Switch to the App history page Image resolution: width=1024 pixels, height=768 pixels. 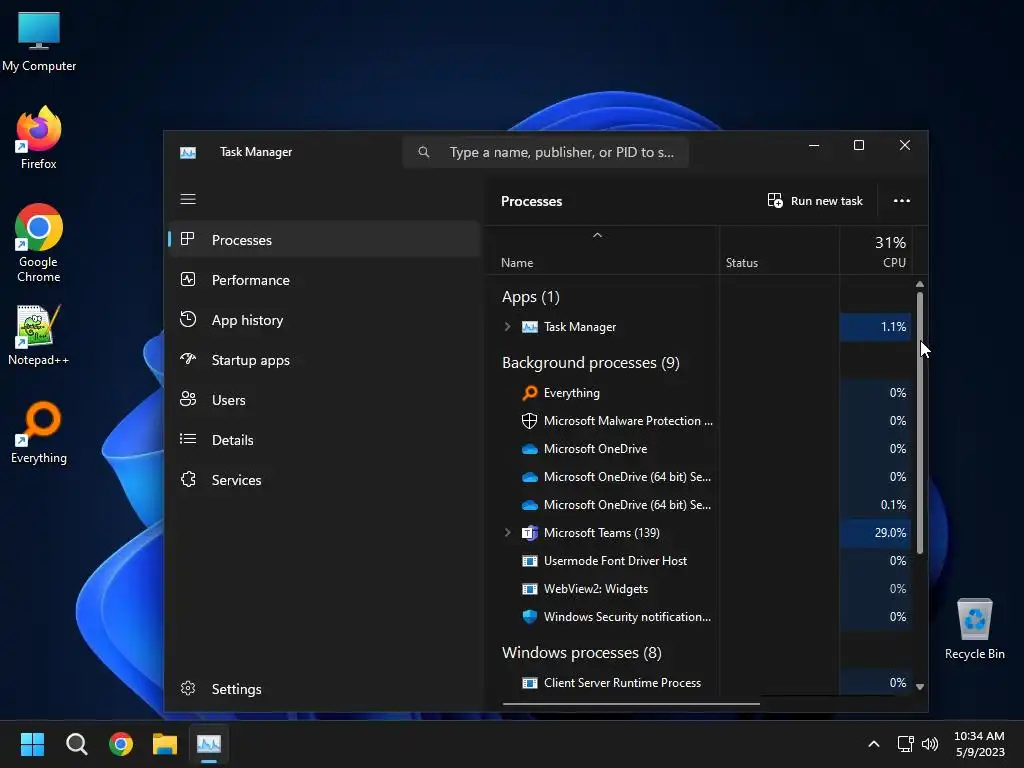[325, 319]
